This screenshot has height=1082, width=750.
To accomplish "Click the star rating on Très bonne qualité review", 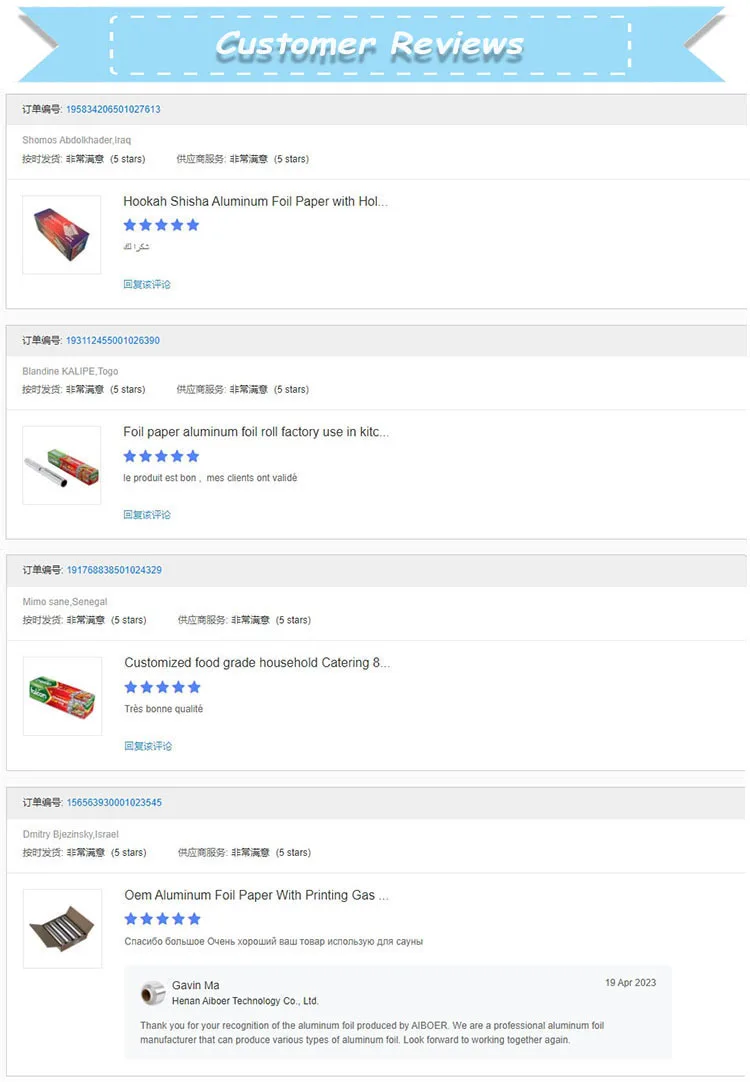I will 162,687.
